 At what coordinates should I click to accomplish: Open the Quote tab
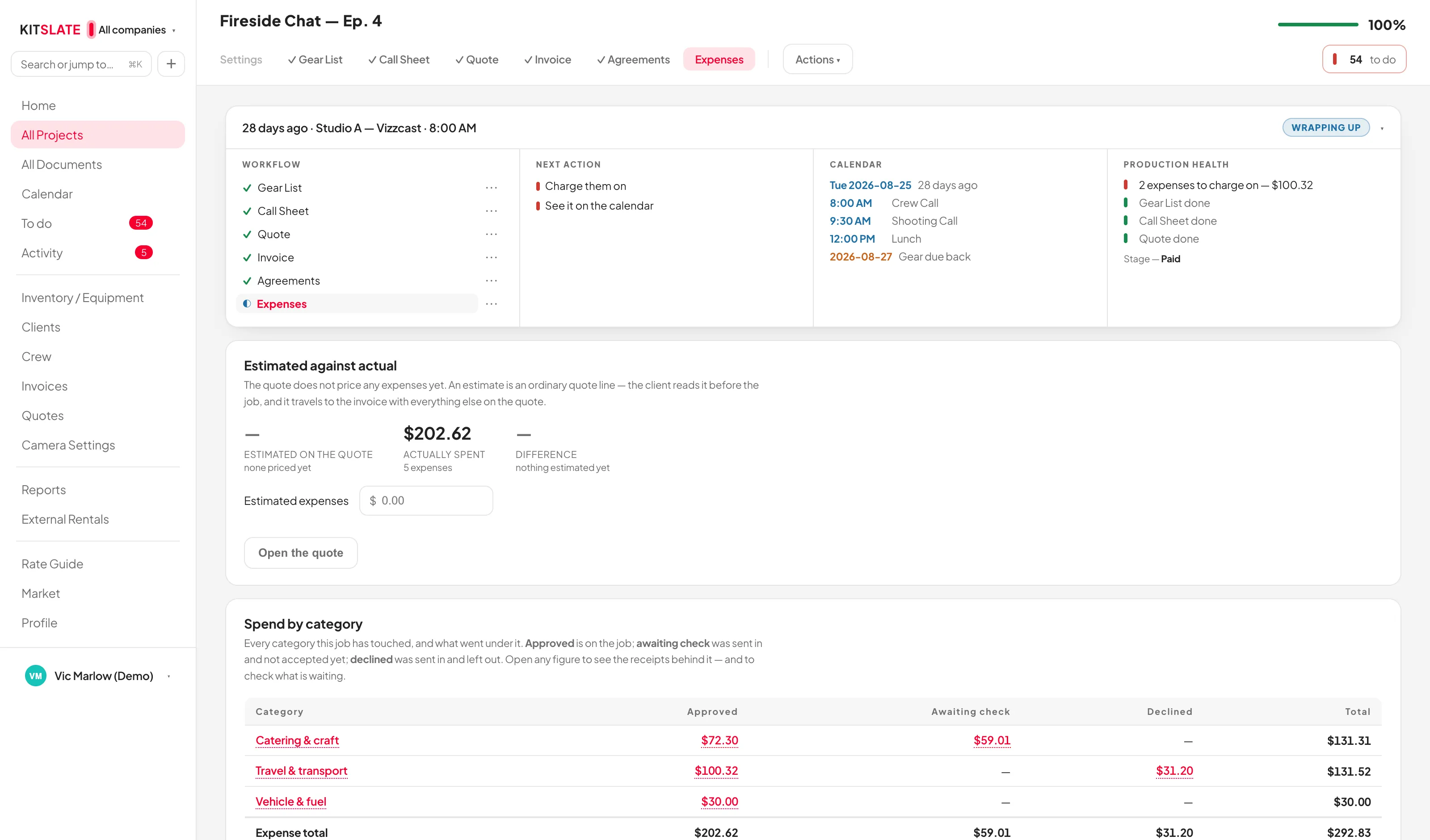(x=477, y=59)
